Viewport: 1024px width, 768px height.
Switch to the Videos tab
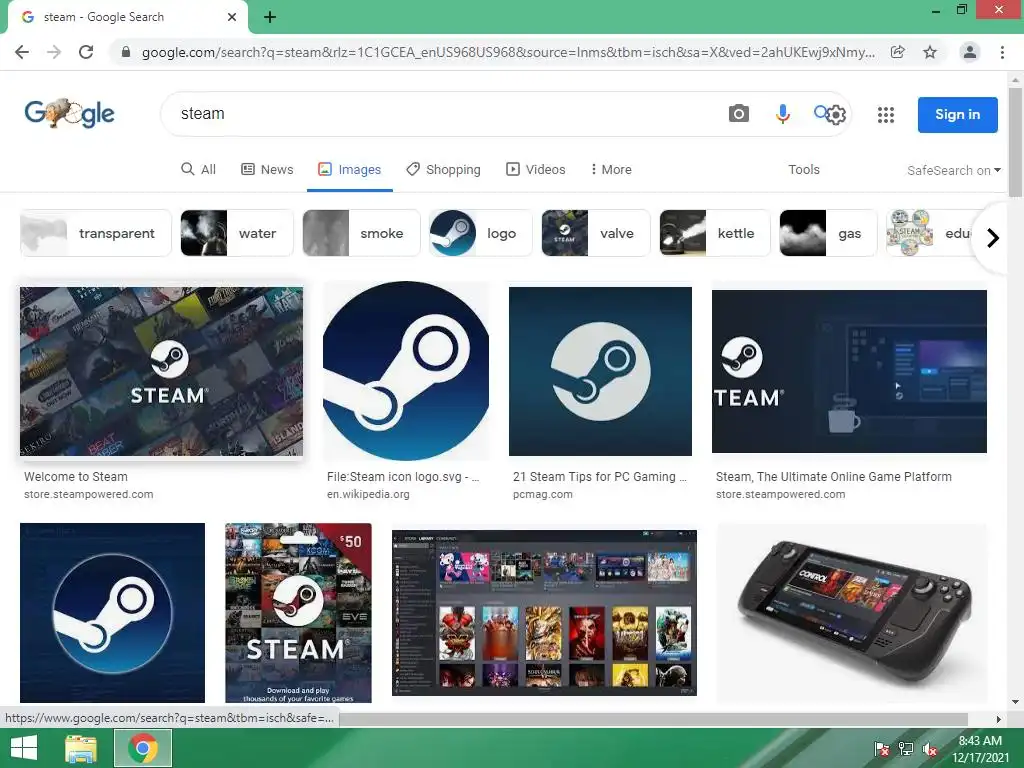pos(536,169)
